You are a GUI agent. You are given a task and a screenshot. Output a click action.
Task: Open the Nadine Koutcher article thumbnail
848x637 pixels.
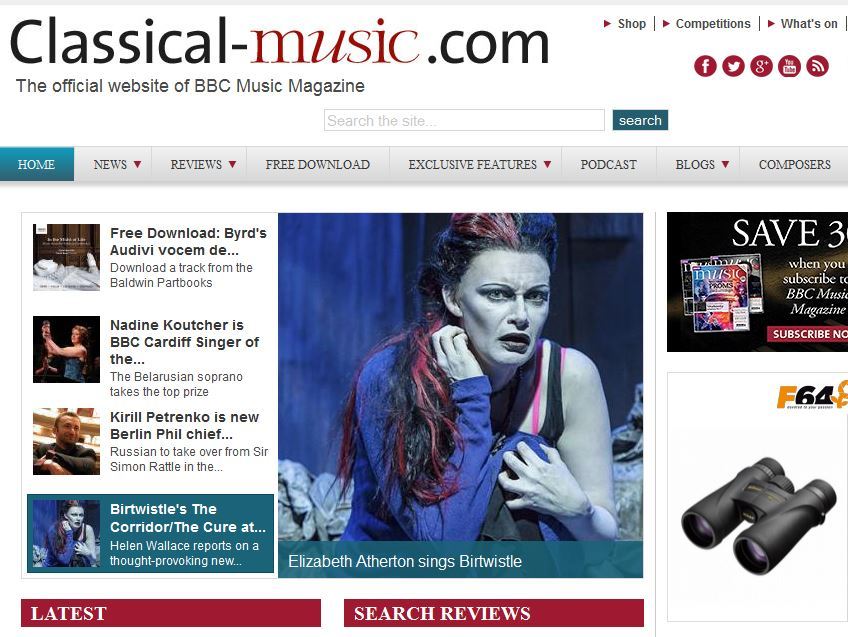[67, 349]
